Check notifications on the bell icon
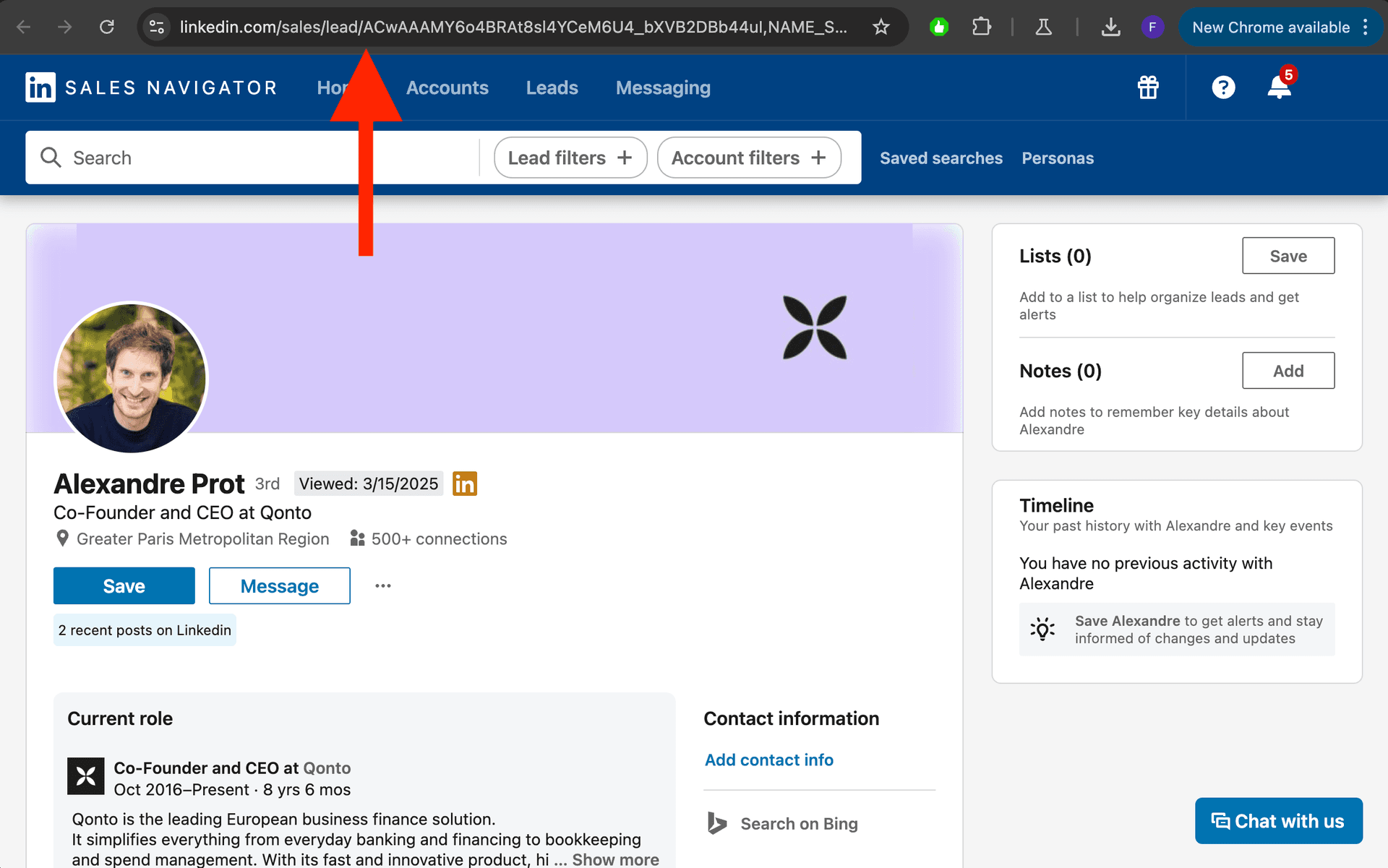 pos(1278,87)
